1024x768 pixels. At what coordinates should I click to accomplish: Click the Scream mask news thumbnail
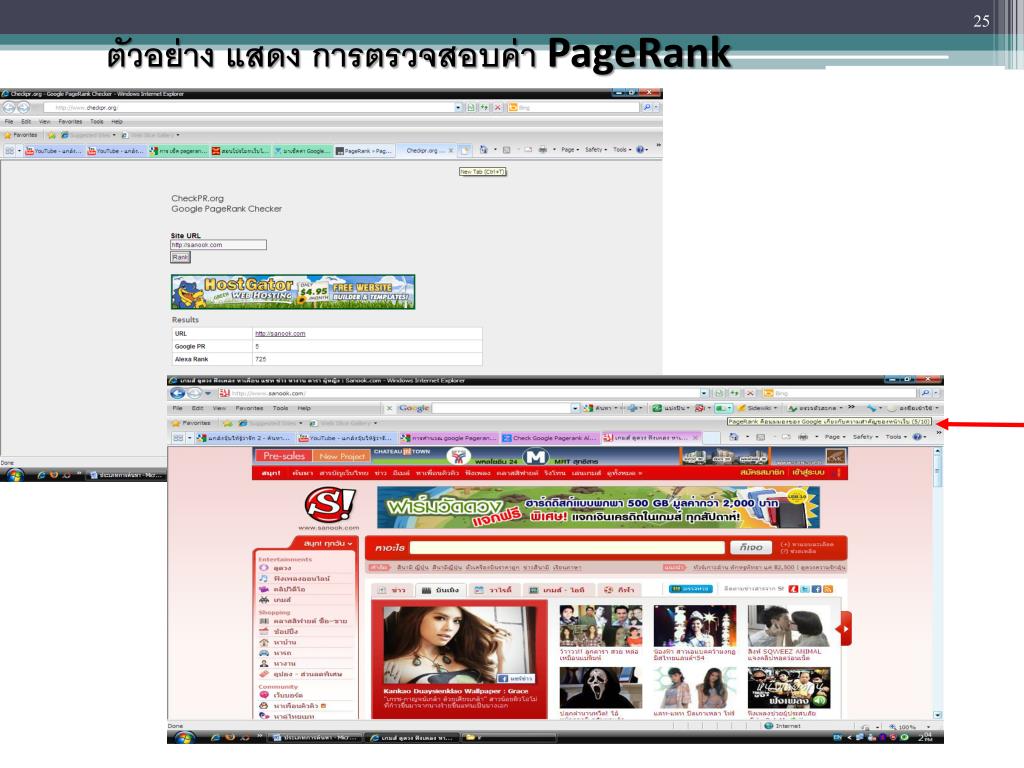click(600, 687)
